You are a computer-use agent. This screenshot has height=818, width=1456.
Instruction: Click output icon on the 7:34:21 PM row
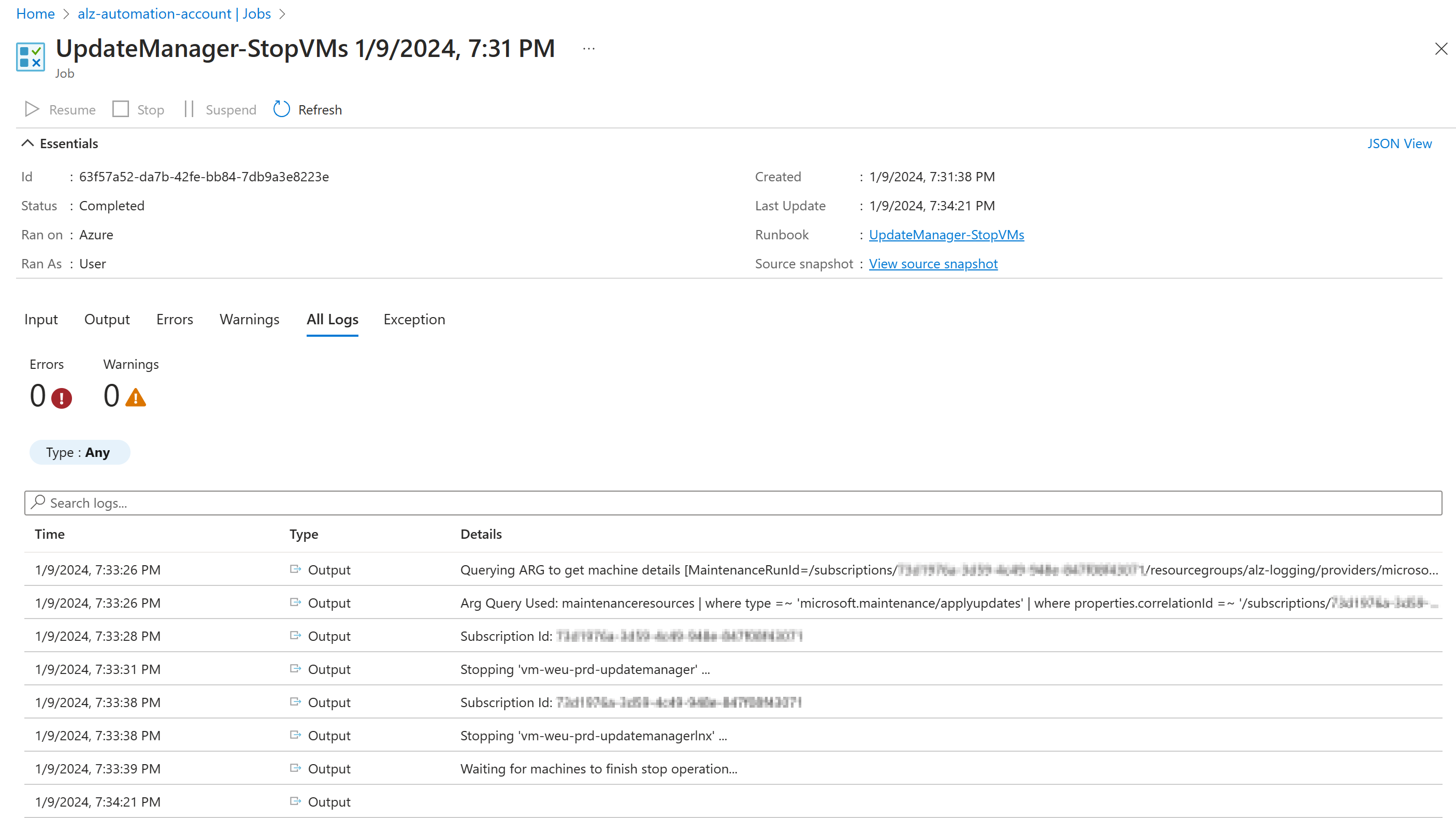295,800
